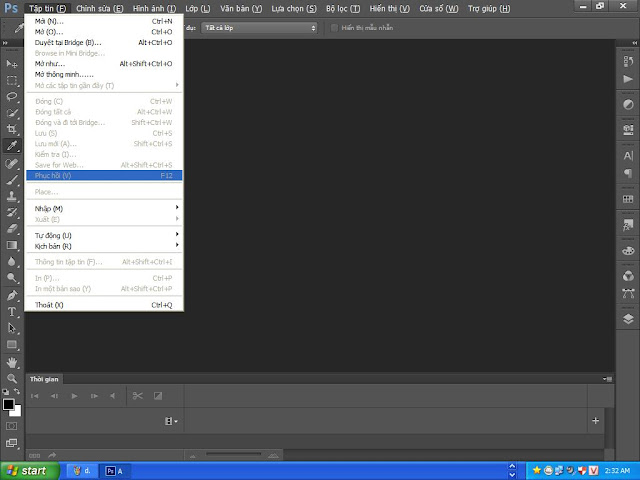Expand the Kịch bản (R) submenu
The width and height of the screenshot is (640, 480).
104,246
